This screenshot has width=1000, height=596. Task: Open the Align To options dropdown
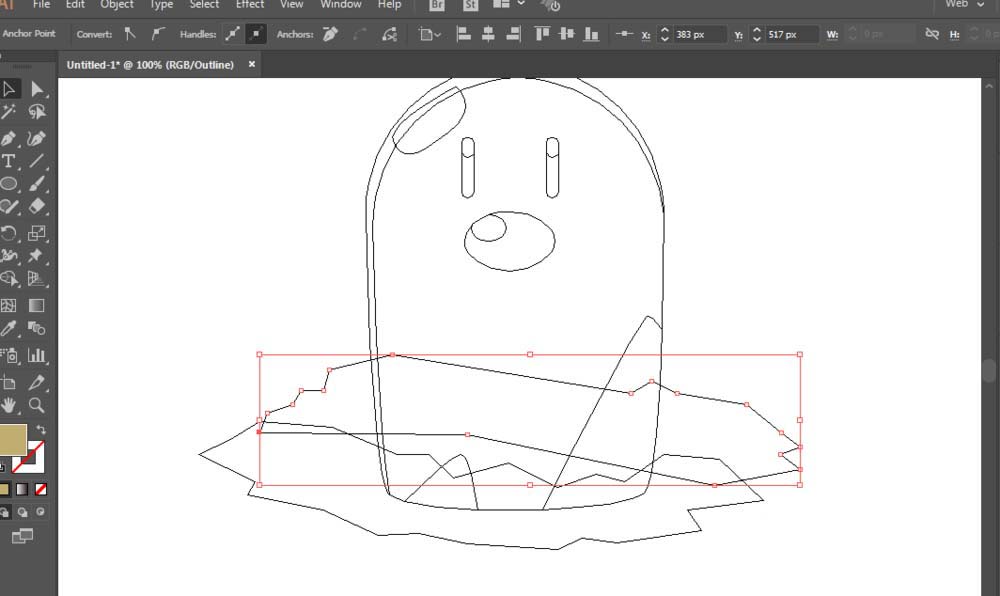(431, 34)
